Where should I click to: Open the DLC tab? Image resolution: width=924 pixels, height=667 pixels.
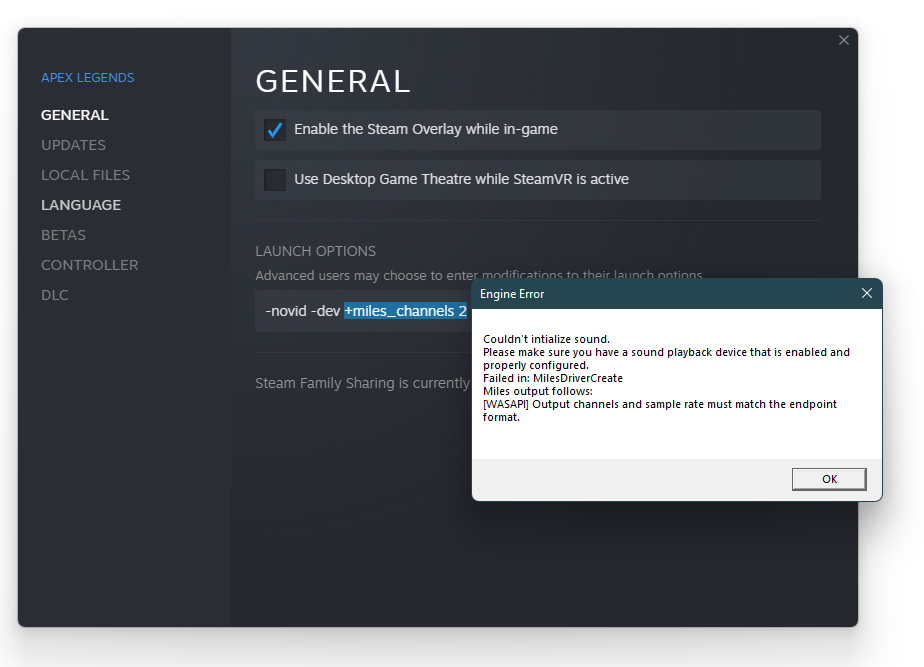click(x=54, y=295)
